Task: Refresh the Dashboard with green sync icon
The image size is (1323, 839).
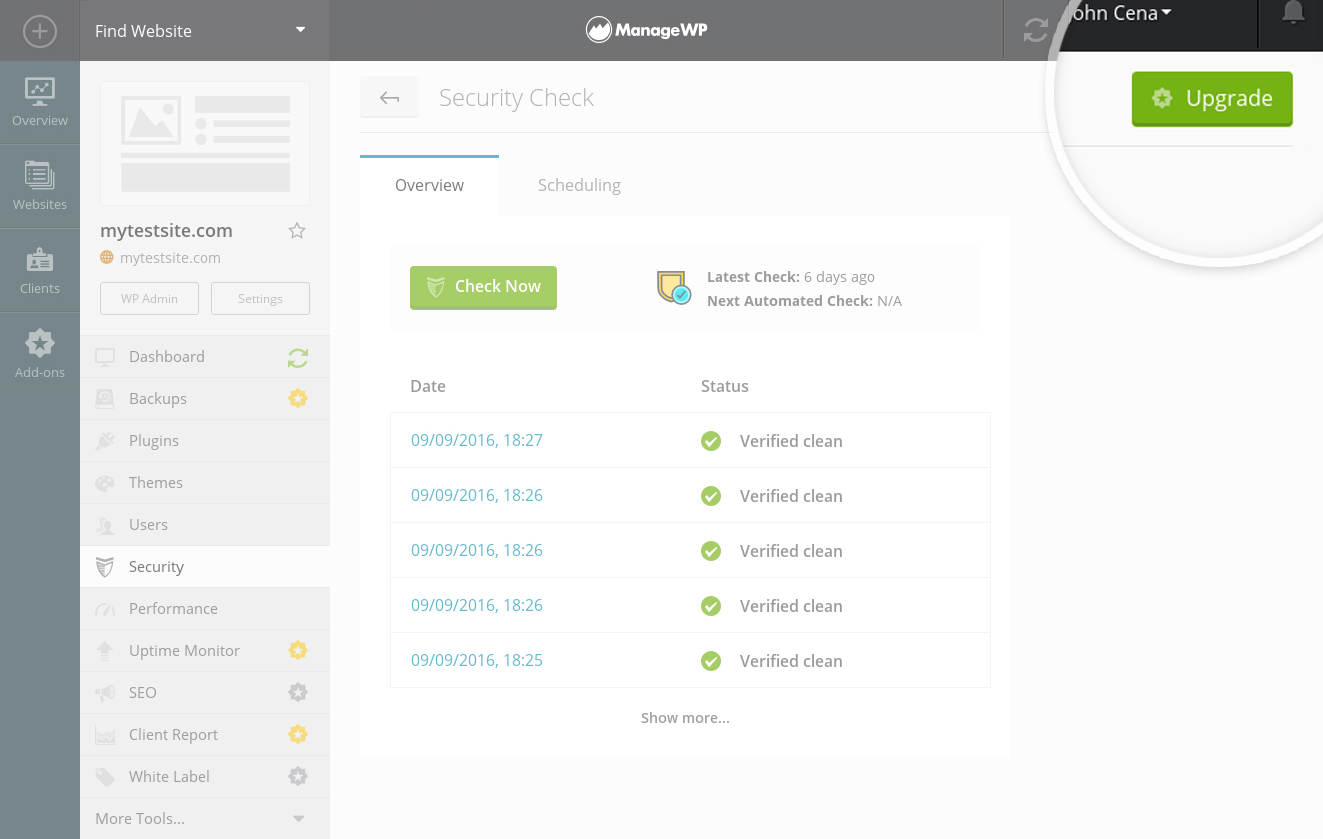Action: point(297,357)
